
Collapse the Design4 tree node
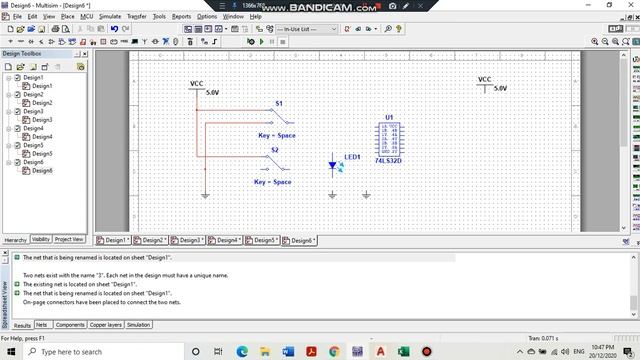coord(9,128)
